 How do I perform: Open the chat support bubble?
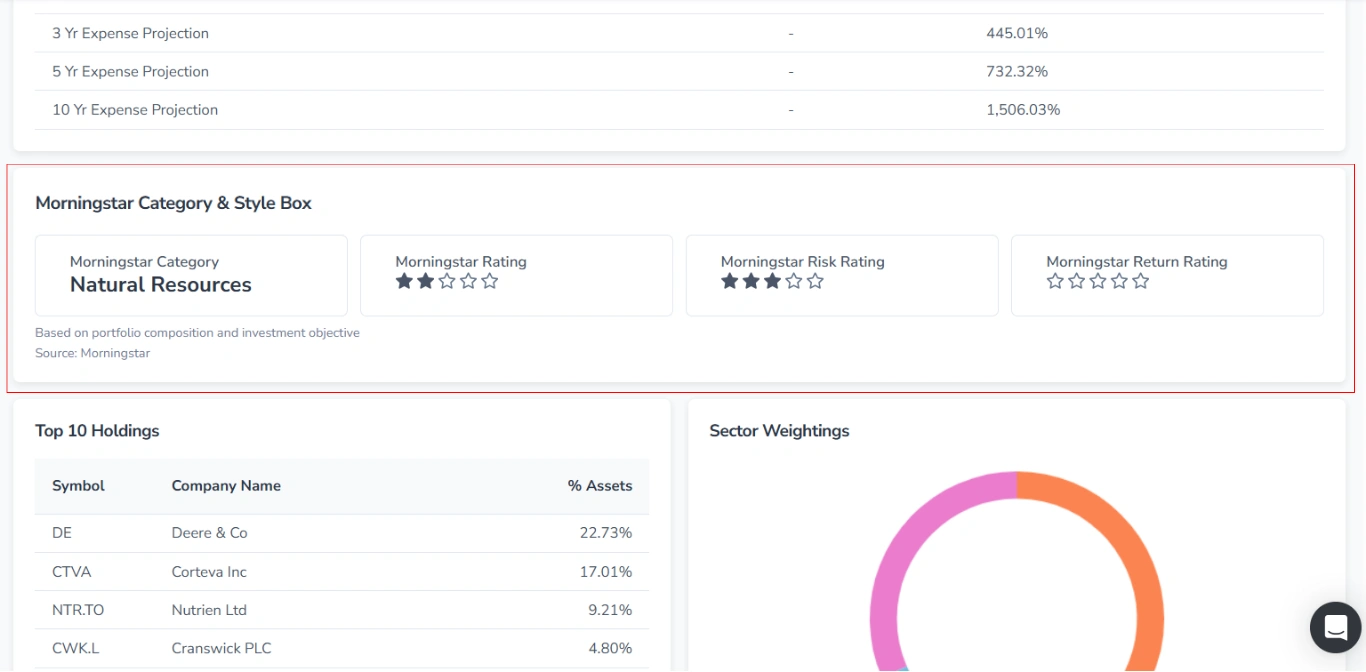point(1335,627)
